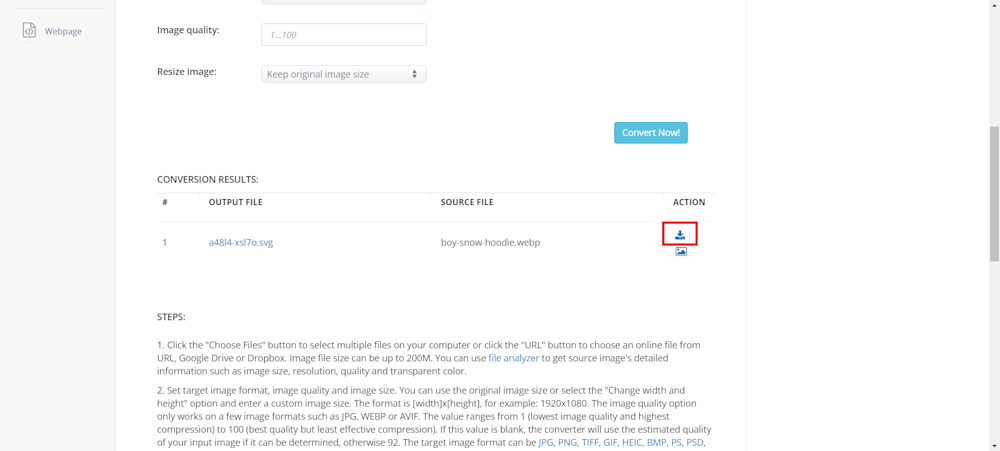Screen dimensions: 1000x451
Task: Open the Webpage sidebar menu item
Action: click(62, 31)
